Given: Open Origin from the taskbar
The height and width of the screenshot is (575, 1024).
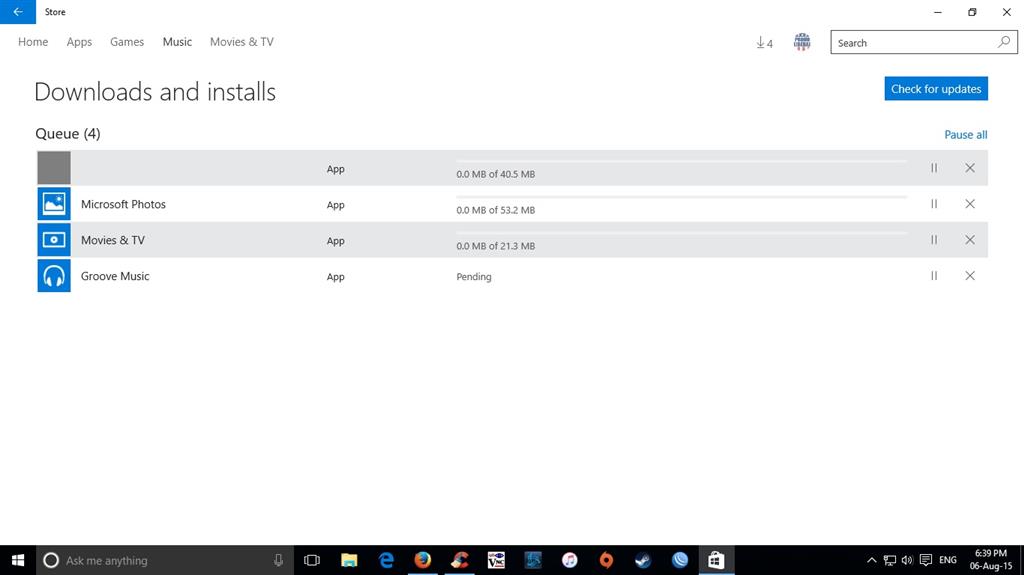Looking at the screenshot, I should [x=606, y=560].
